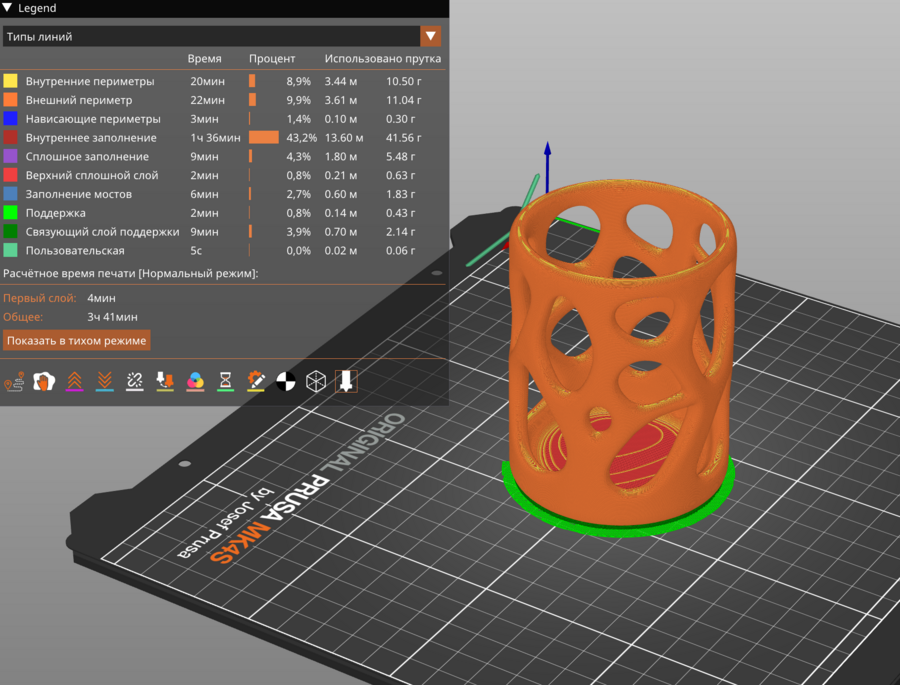900x685 pixels.
Task: Toggle visibility of Внутреннее заполнение row
Action: tap(90, 138)
